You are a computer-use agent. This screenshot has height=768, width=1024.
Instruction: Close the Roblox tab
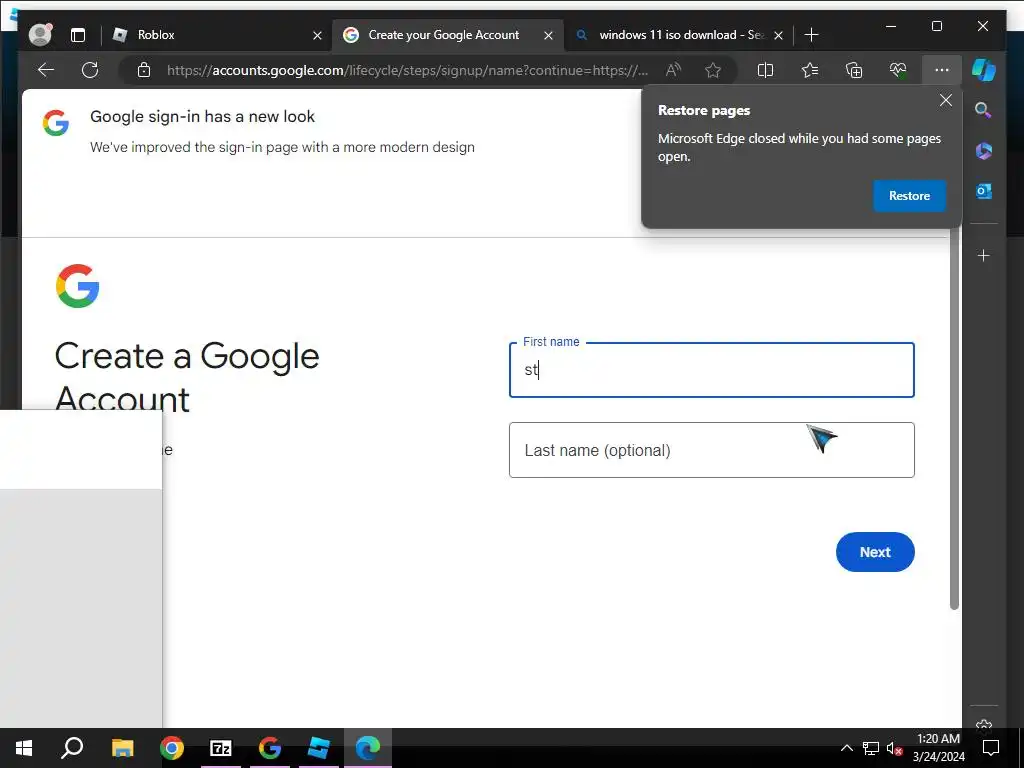(x=317, y=35)
